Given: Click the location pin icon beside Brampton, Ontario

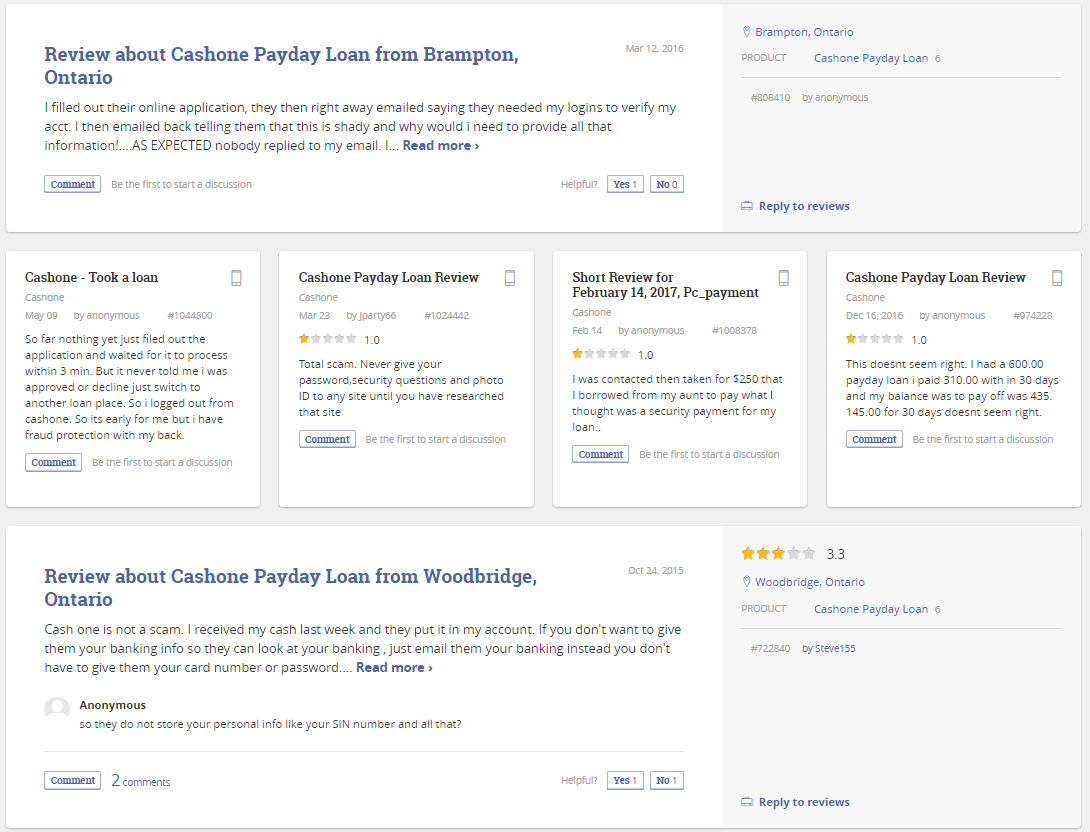Looking at the screenshot, I should coord(747,32).
